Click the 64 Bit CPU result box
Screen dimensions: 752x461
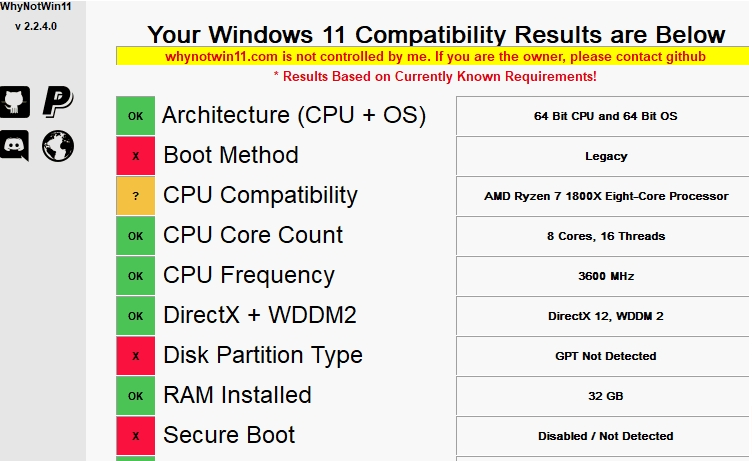pyautogui.click(x=605, y=116)
